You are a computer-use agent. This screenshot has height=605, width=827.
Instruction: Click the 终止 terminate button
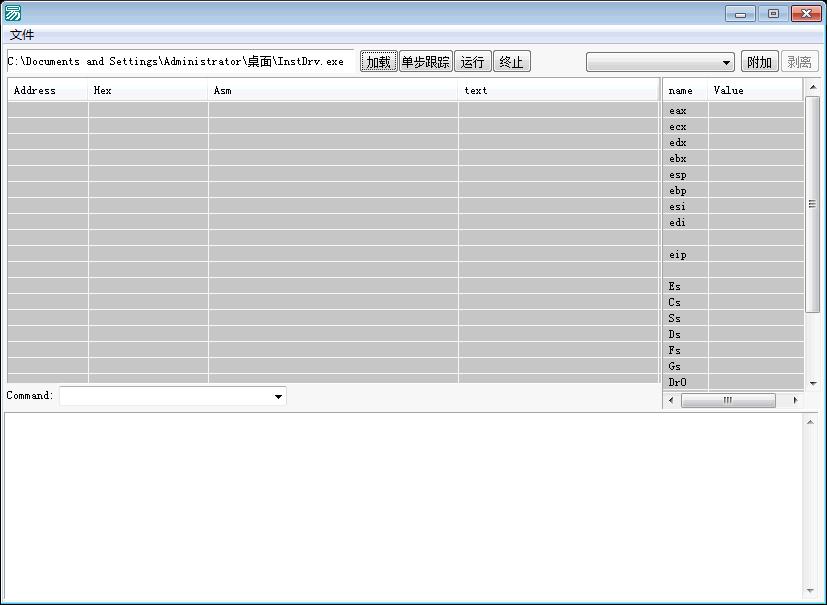pos(512,62)
